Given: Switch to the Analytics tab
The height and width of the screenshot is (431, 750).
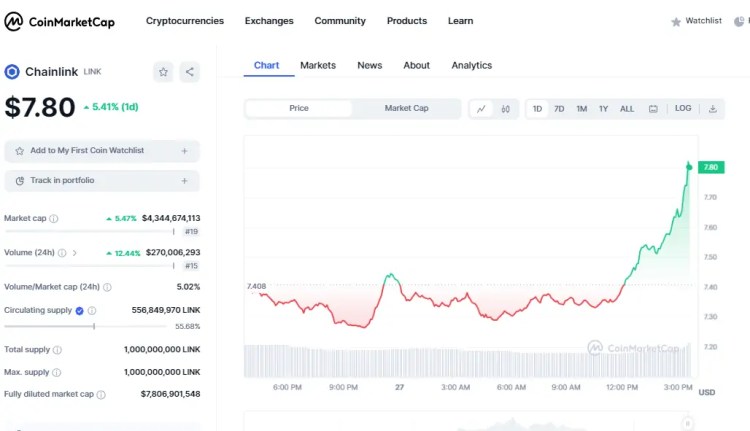Looking at the screenshot, I should (472, 66).
